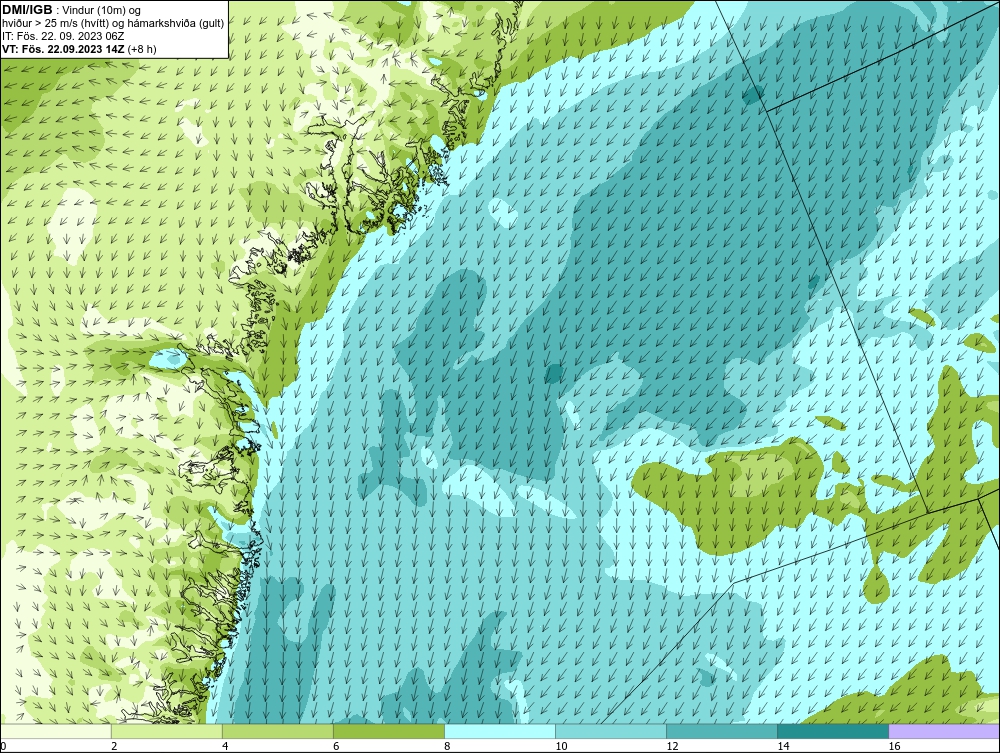Click the 'DMI/IGB' title text

coord(27,10)
